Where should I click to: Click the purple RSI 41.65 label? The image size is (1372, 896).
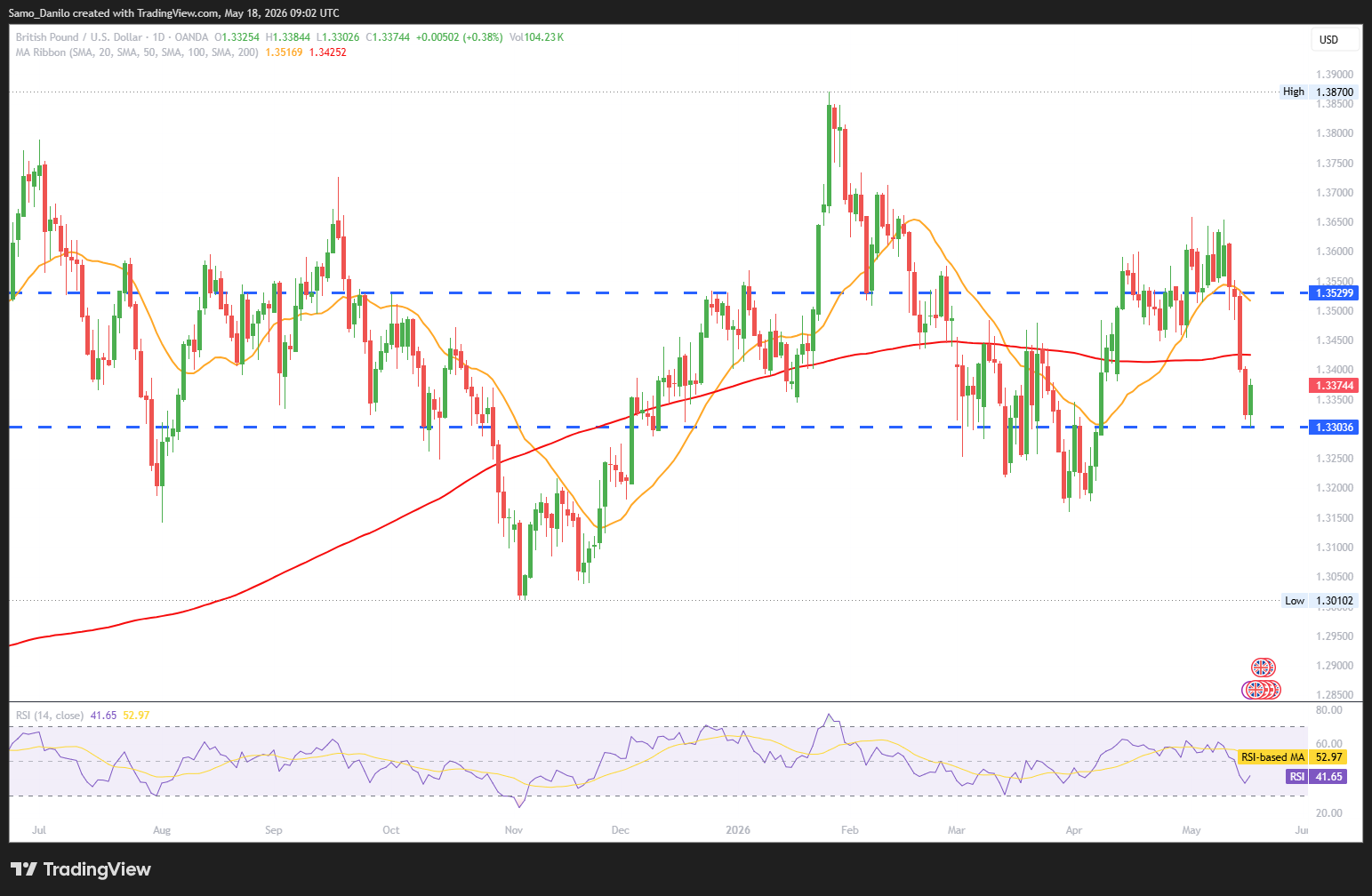coord(1316,777)
